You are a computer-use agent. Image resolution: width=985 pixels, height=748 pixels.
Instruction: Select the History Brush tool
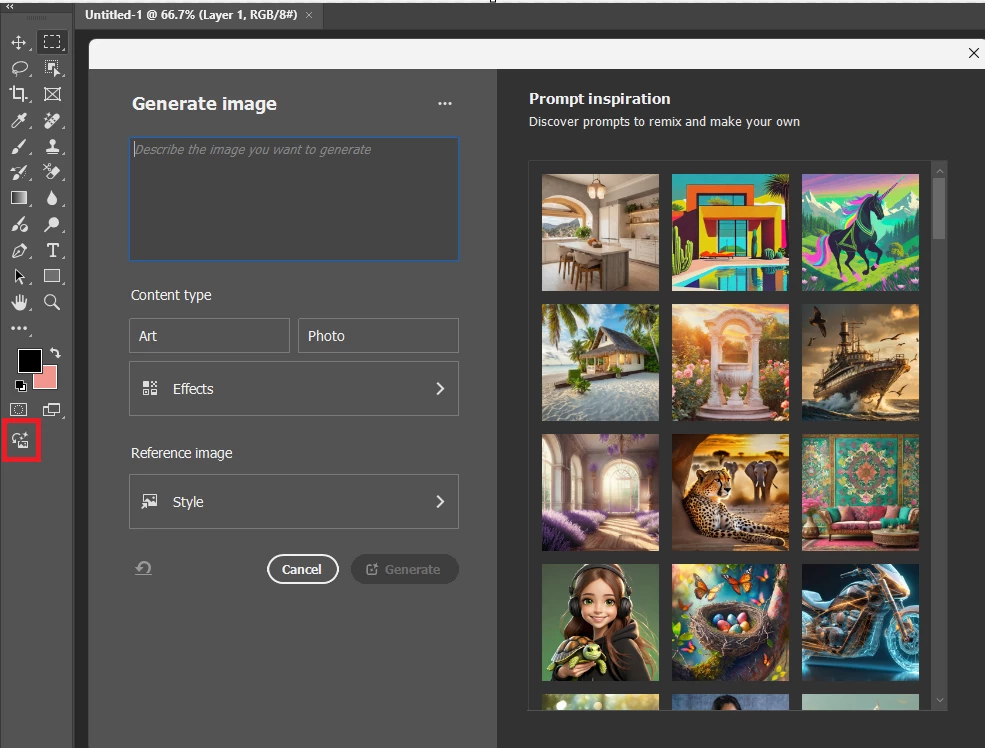(x=19, y=172)
